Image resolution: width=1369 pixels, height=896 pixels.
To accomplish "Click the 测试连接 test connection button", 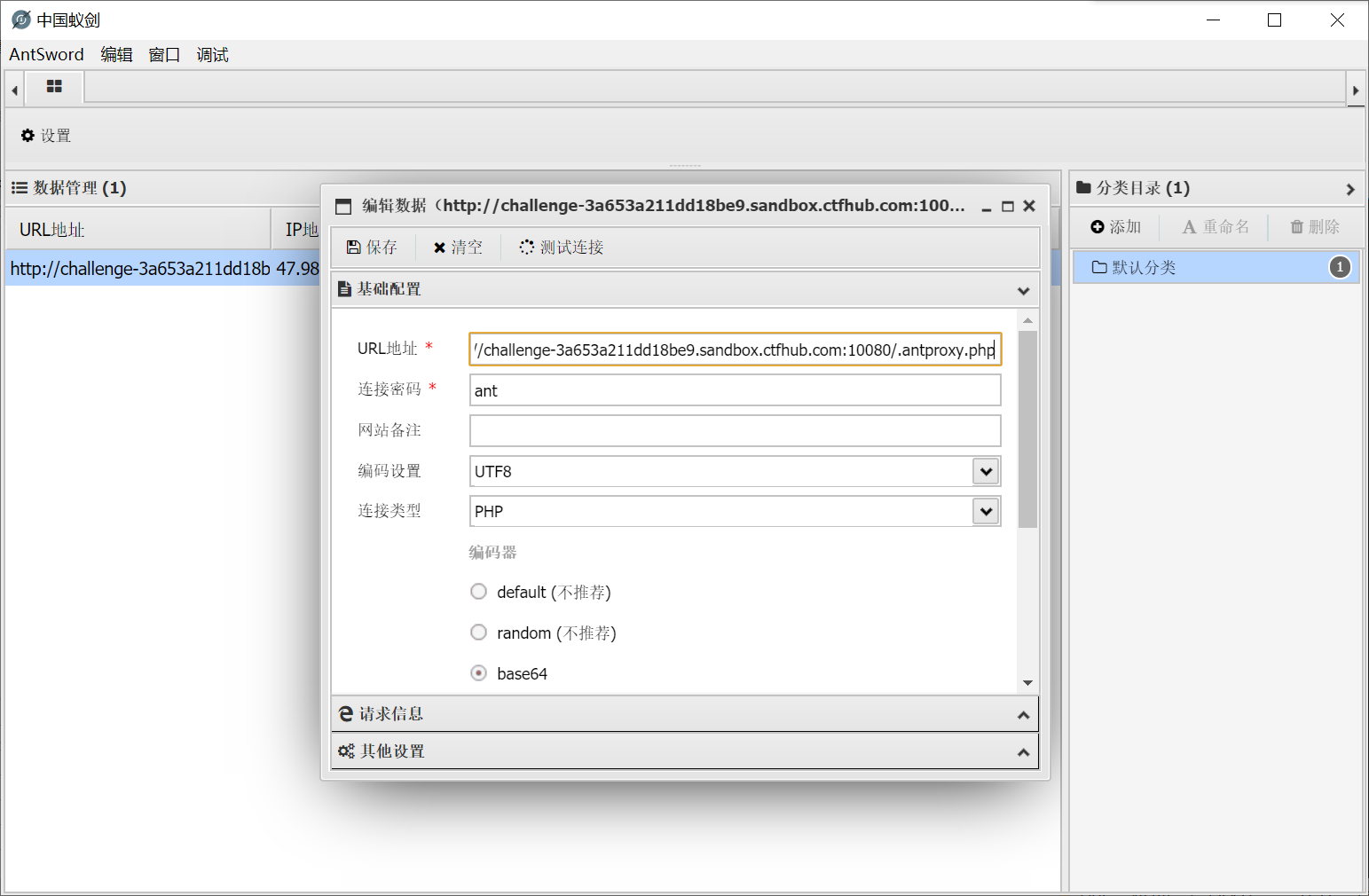I will click(x=560, y=247).
